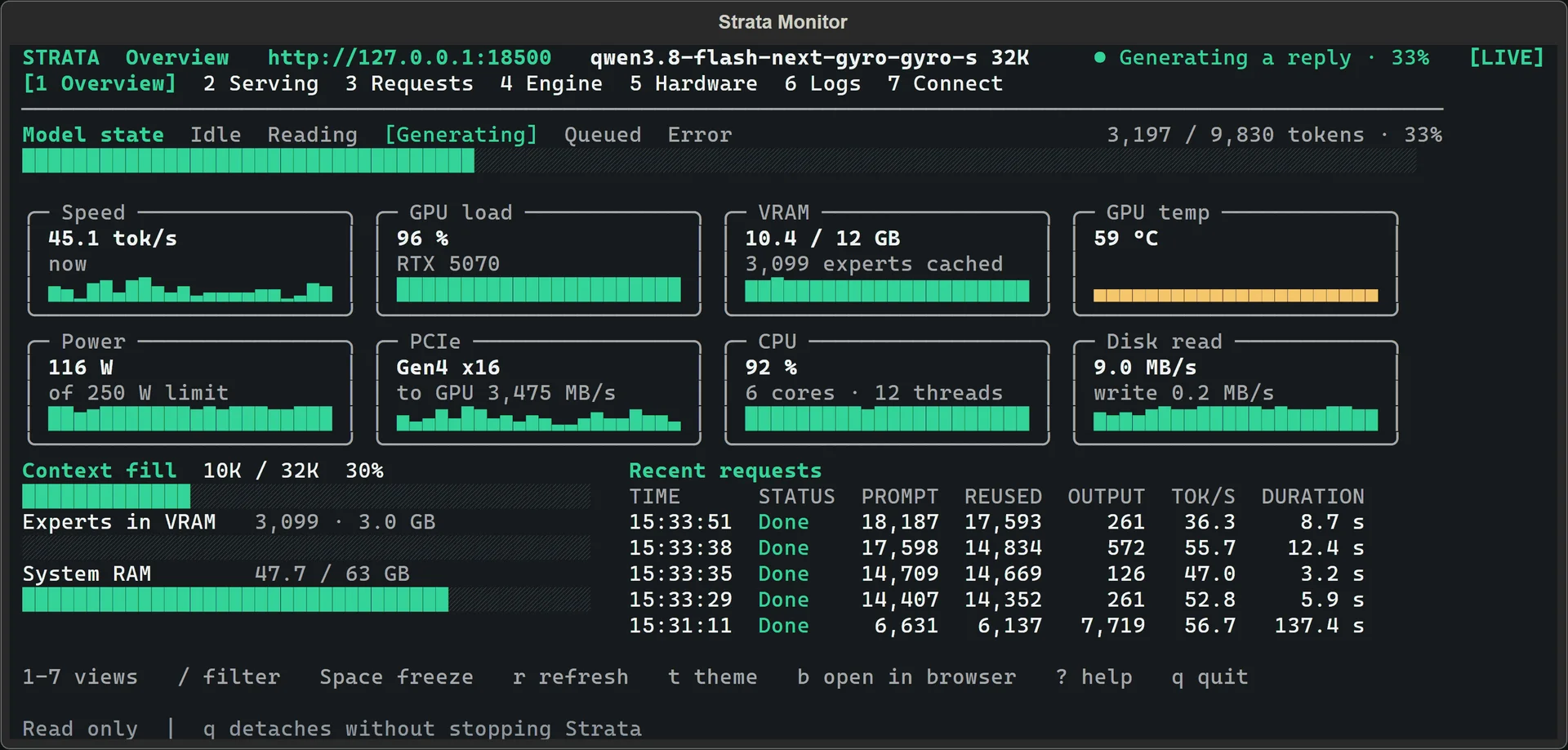This screenshot has height=750, width=1568.
Task: Click the t theme hint
Action: (x=712, y=676)
